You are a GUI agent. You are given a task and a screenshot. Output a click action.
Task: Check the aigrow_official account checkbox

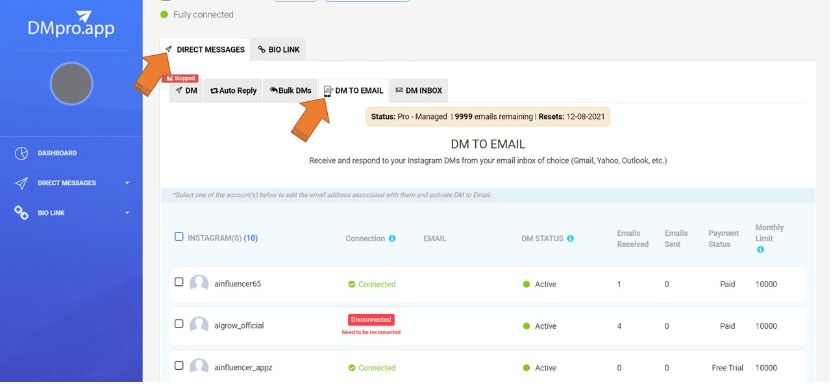(x=179, y=323)
